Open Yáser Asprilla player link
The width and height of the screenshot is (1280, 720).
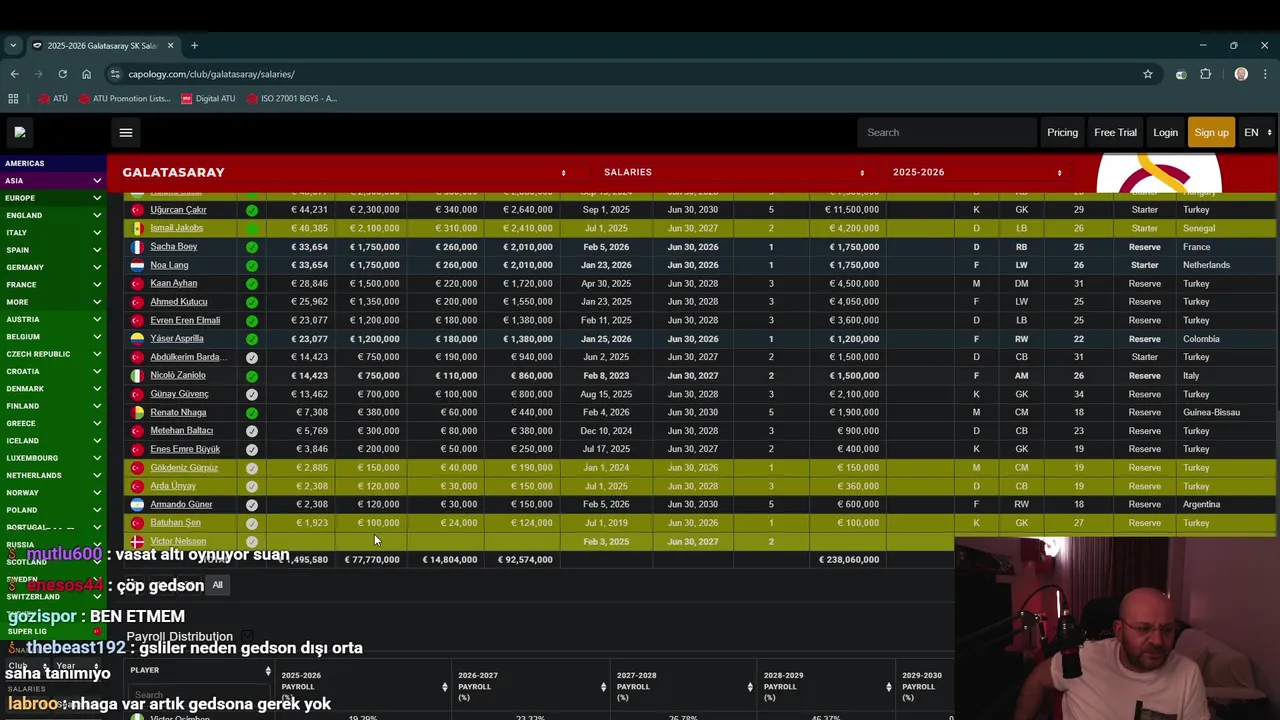(177, 339)
